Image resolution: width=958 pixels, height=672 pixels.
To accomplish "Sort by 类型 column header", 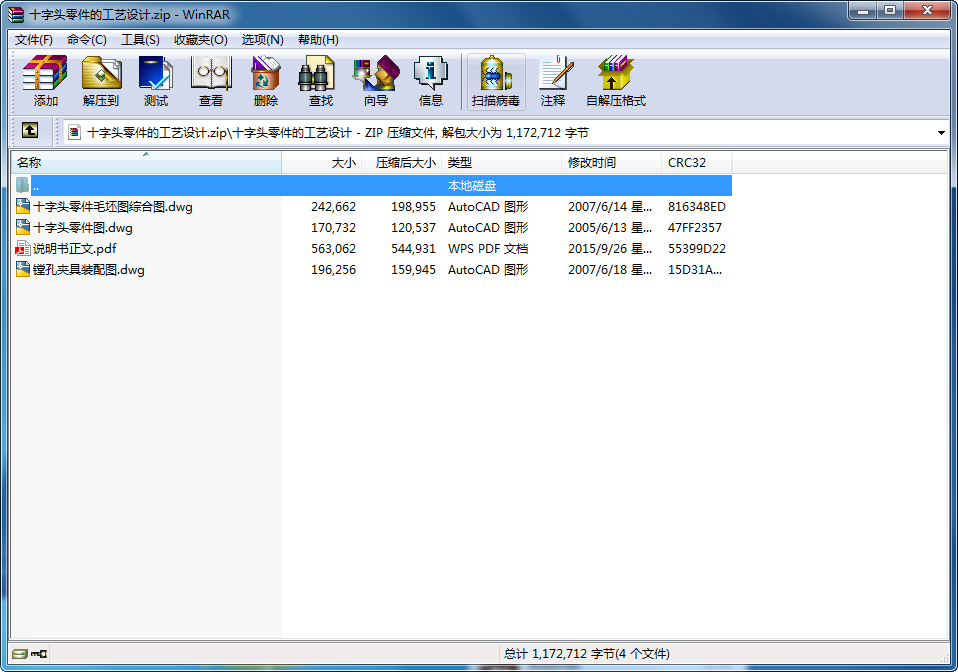I will click(501, 163).
